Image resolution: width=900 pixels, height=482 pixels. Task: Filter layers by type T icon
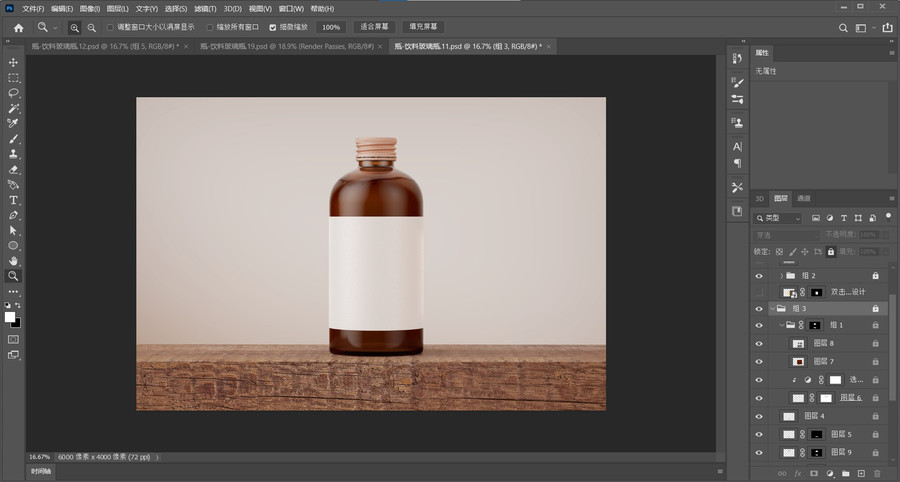pos(844,218)
